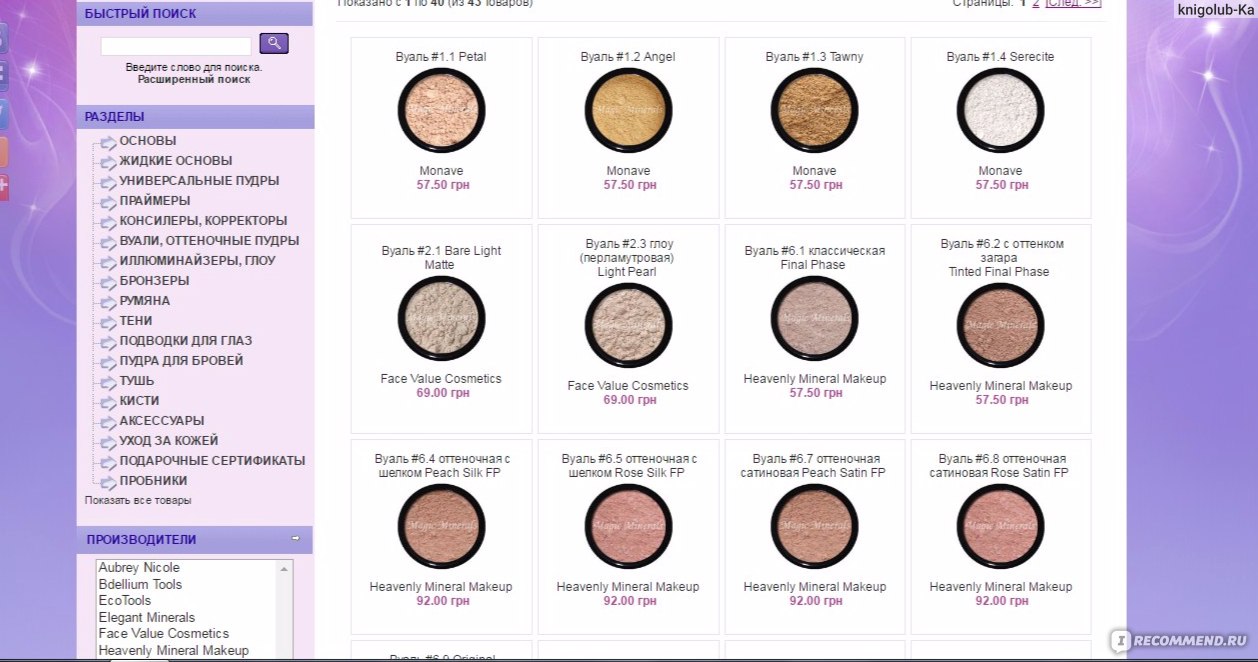The height and width of the screenshot is (662, 1258).
Task: Collapse the ПРОИЗВОДИТЕЛИ panel arrow
Action: (295, 539)
